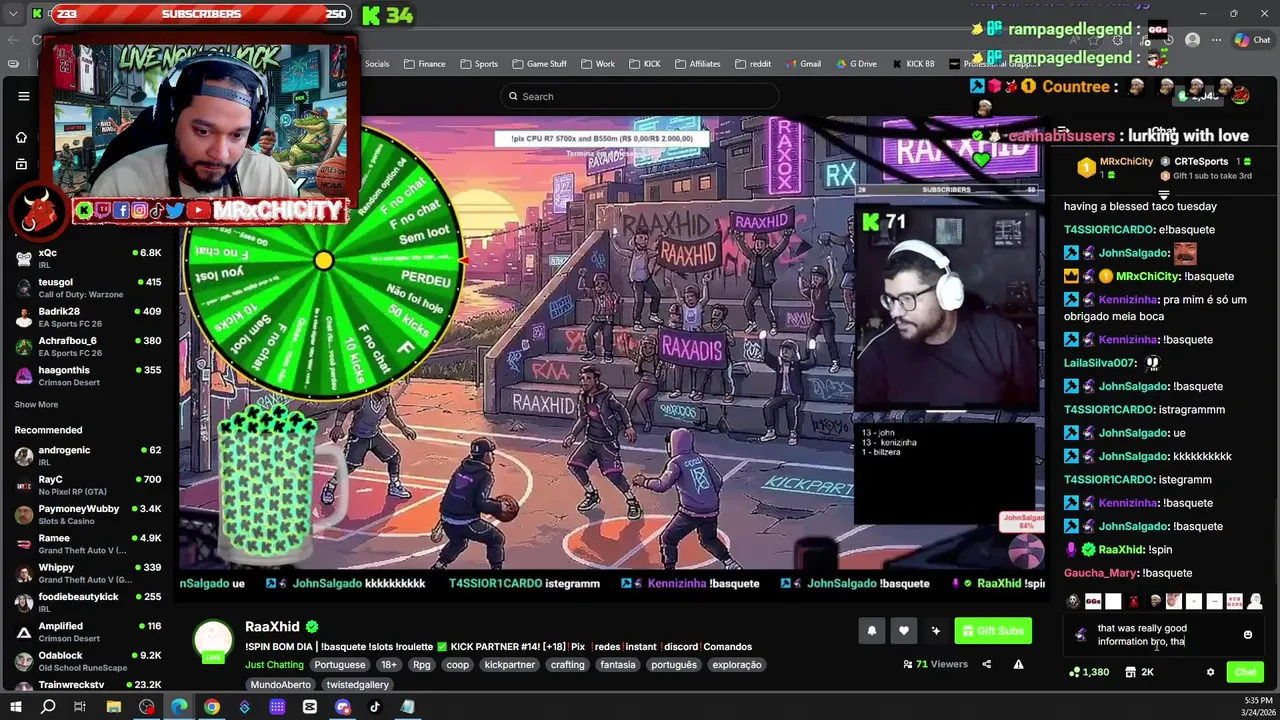Open the Game Stuff bookmark folder

tap(540, 64)
